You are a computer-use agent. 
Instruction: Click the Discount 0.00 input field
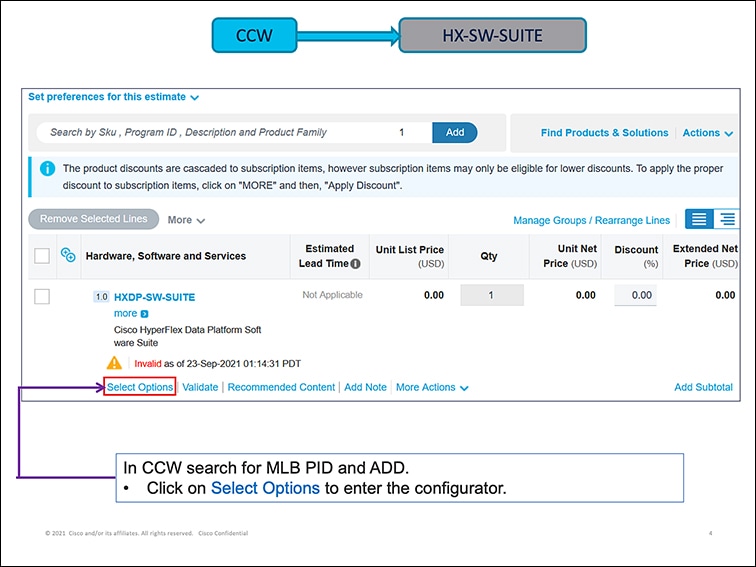tap(635, 295)
